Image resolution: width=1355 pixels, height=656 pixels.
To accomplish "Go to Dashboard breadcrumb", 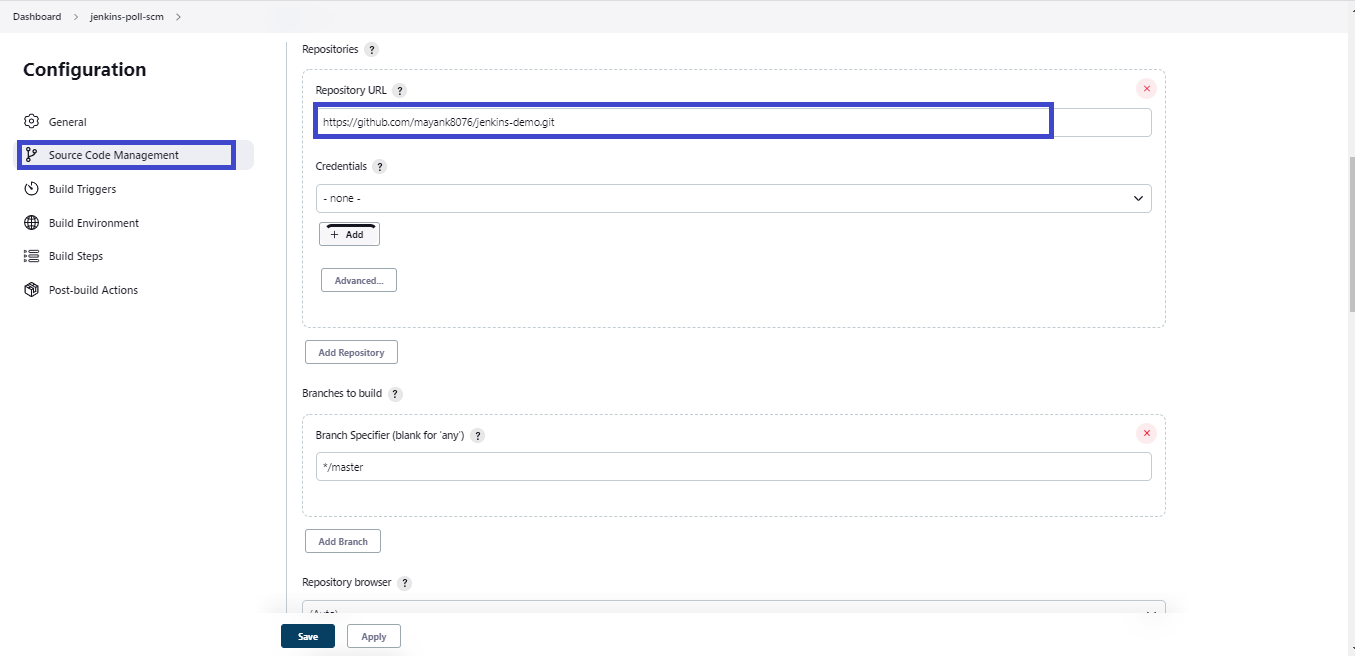I will pos(37,17).
